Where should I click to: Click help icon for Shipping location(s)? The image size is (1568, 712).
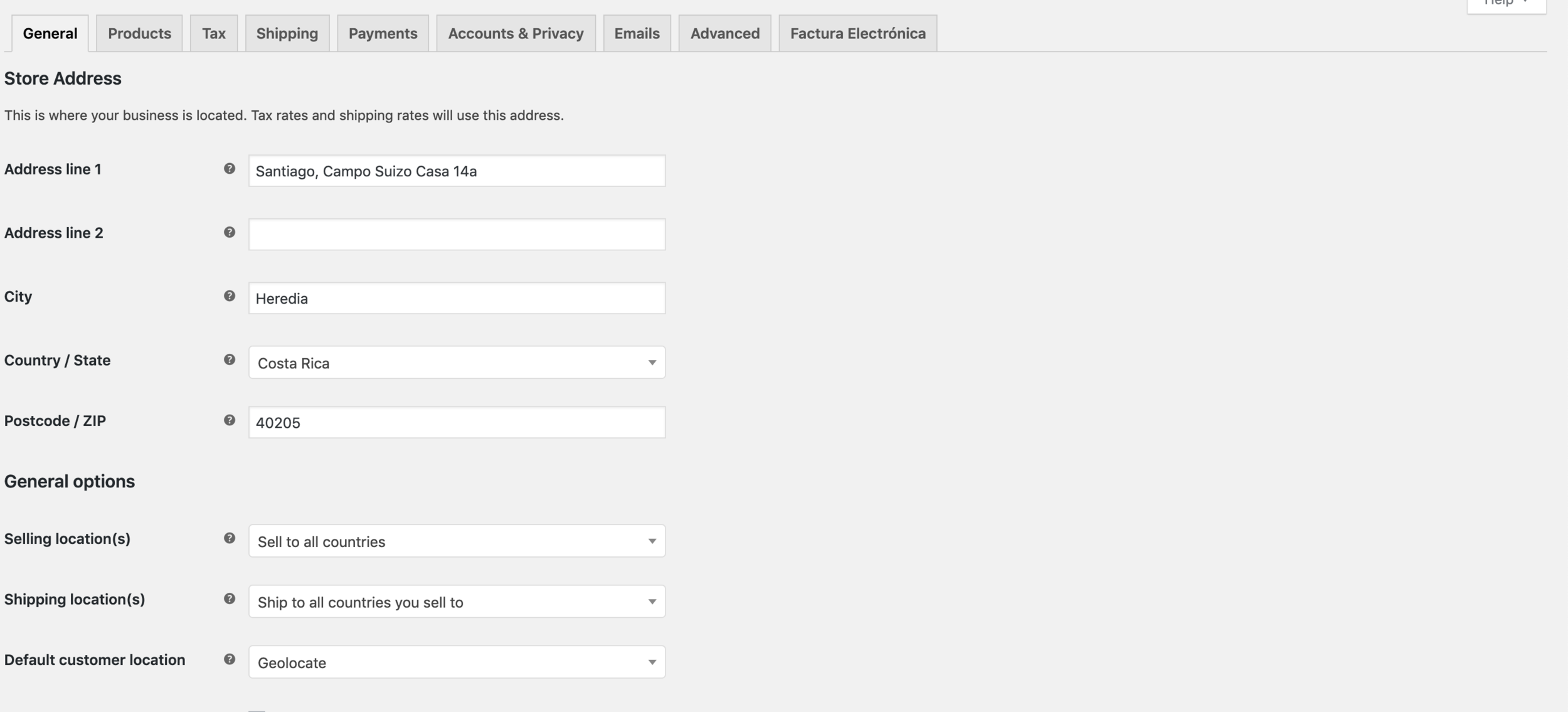coord(230,599)
